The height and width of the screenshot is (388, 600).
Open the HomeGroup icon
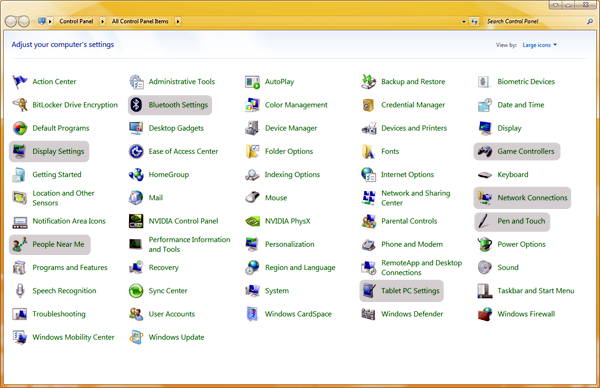tap(136, 175)
